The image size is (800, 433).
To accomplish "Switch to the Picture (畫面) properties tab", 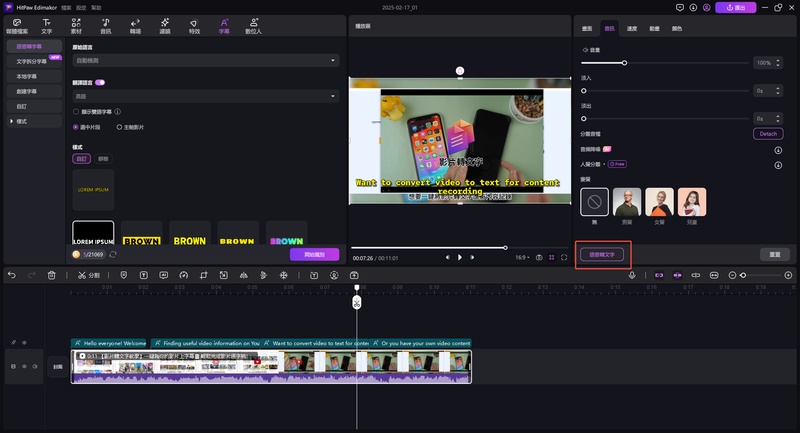I will (587, 29).
